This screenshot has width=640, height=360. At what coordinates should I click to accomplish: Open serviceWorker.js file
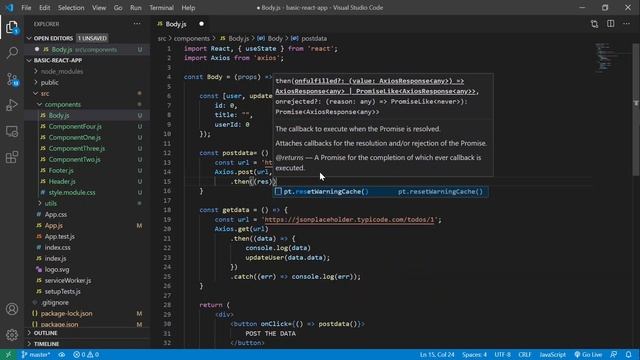68,280
